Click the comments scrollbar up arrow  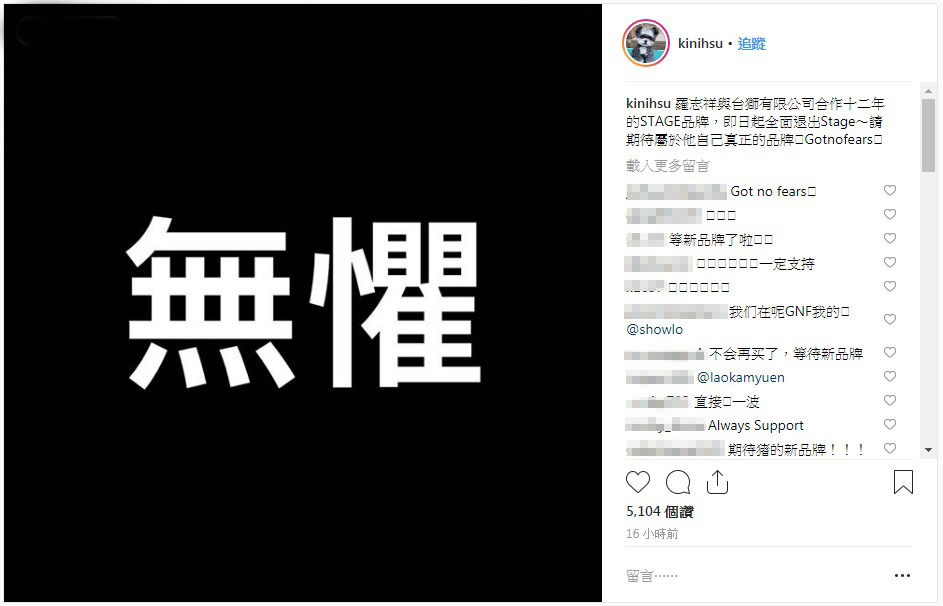coord(928,91)
